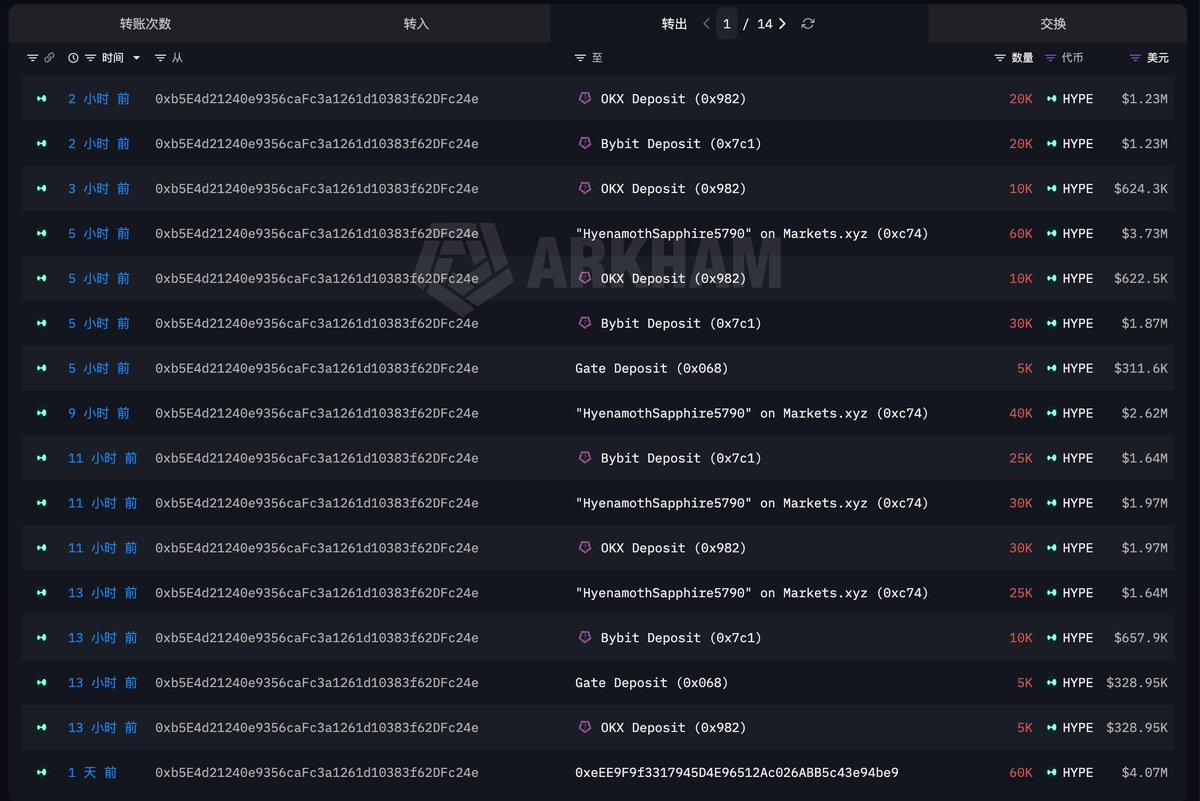
Task: Open filter for the 时间 column
Action: (91, 58)
